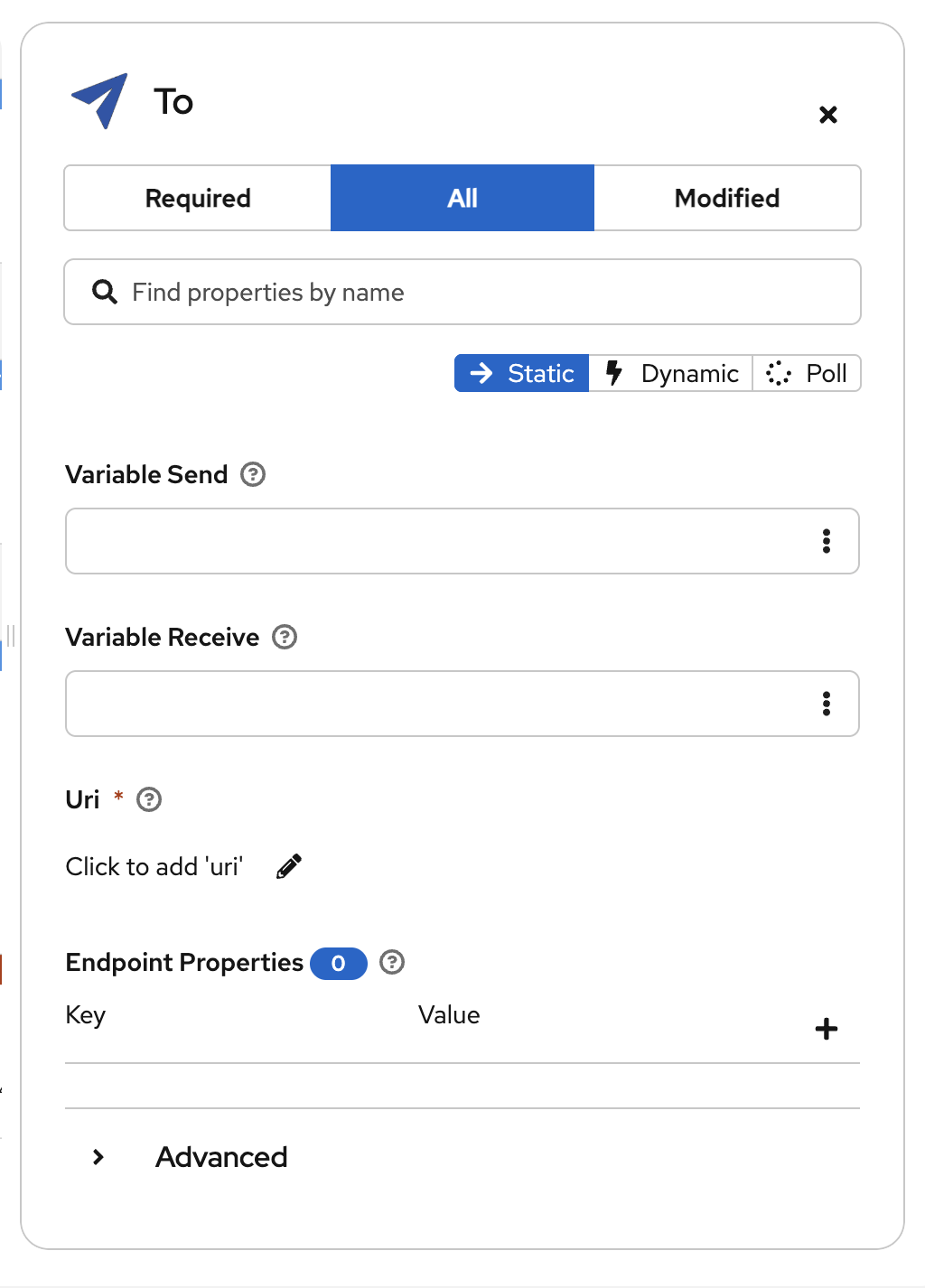Select the Static mode toggle

coord(521,373)
